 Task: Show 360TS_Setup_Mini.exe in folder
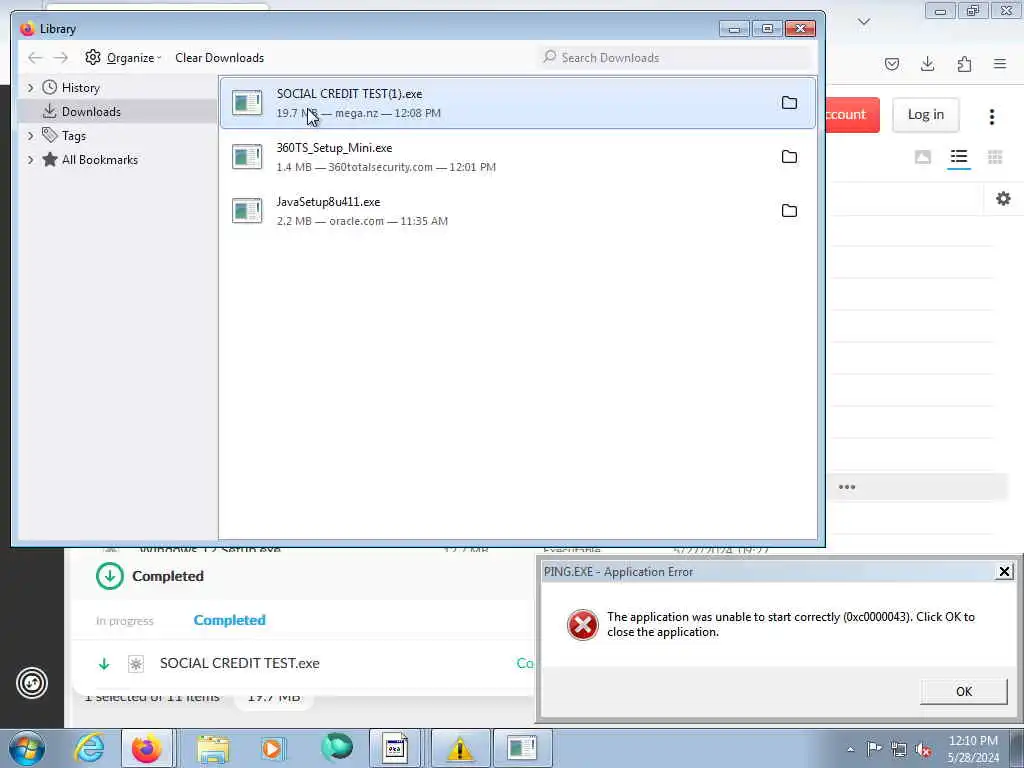790,157
